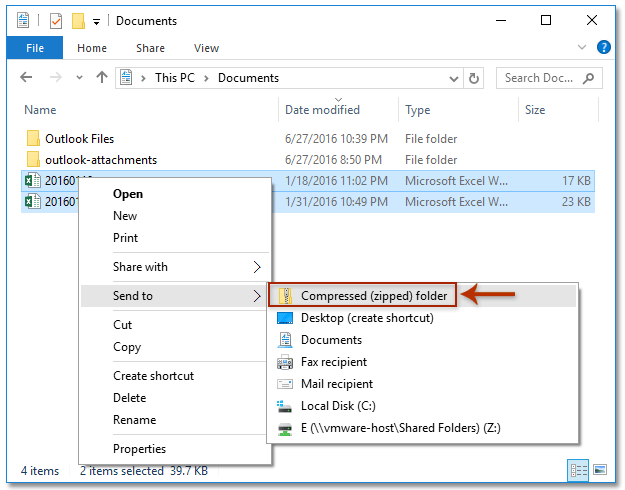The height and width of the screenshot is (490, 625).
Task: Click New Folder icon in title bar
Action: tap(78, 21)
